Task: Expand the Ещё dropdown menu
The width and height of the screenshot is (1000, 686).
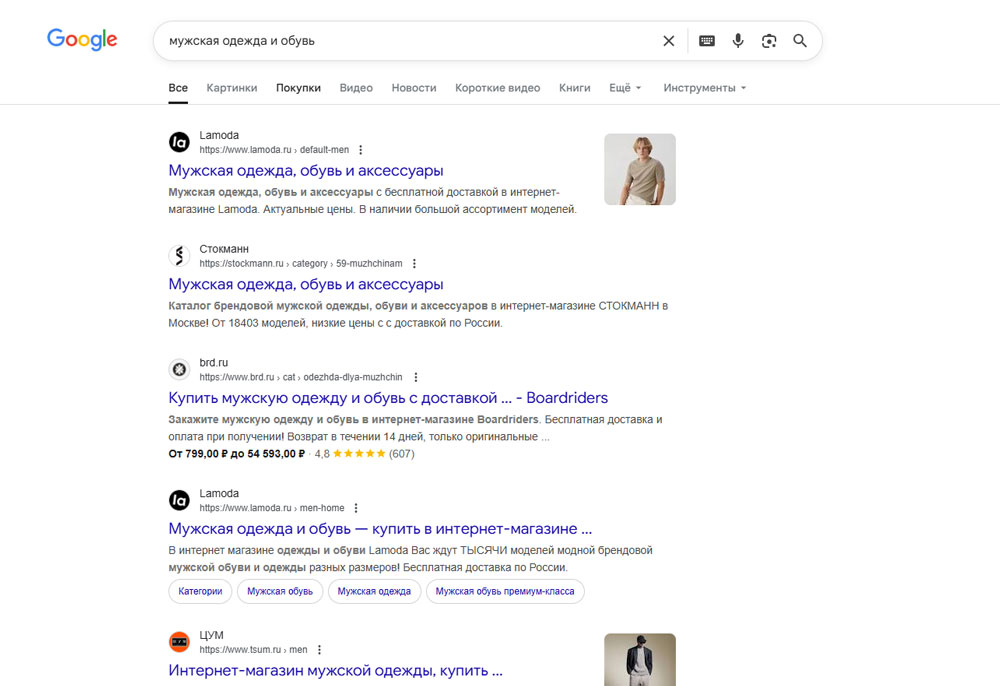Action: click(625, 88)
